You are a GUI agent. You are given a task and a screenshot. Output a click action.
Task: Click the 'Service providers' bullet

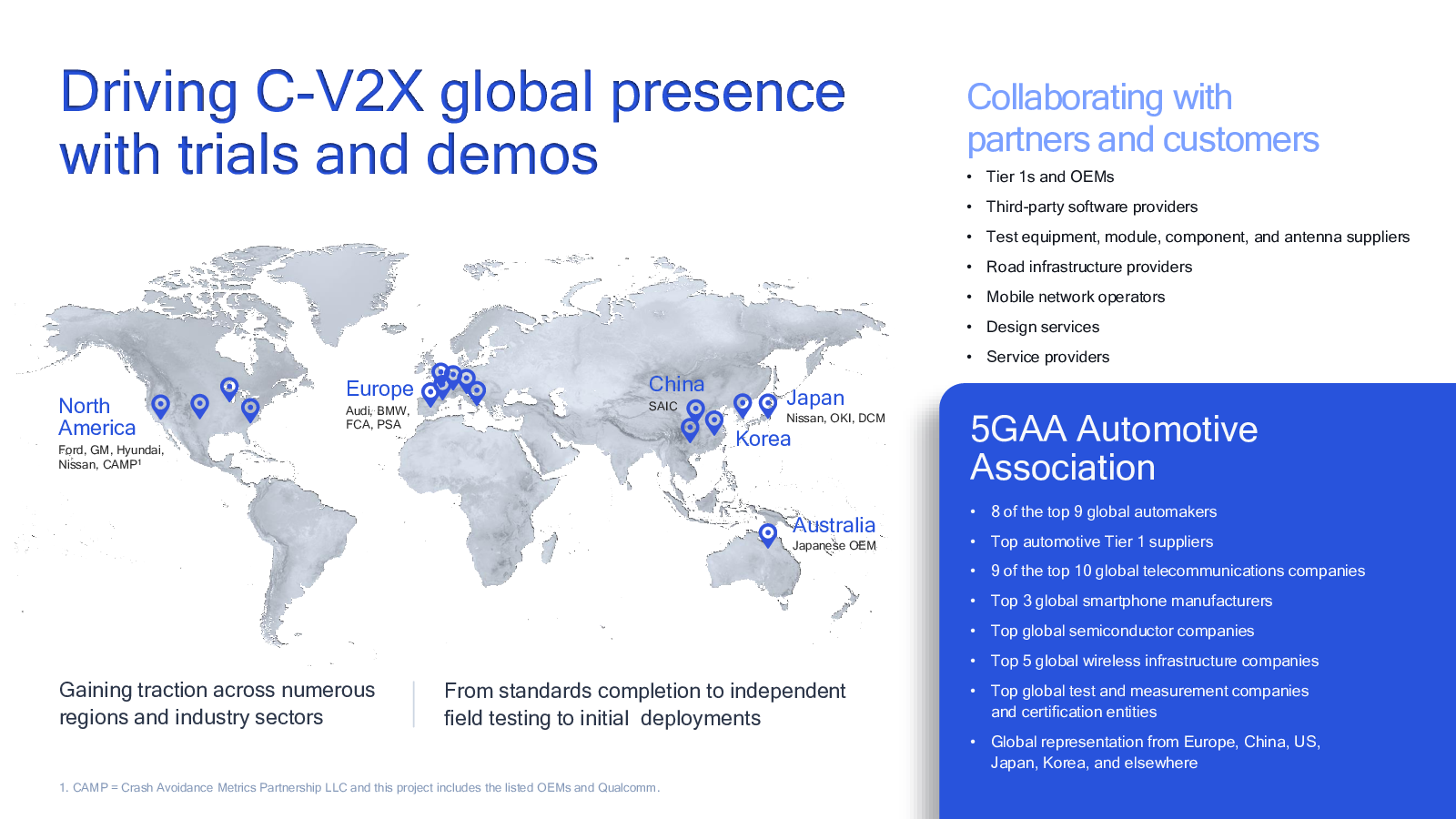click(1048, 357)
